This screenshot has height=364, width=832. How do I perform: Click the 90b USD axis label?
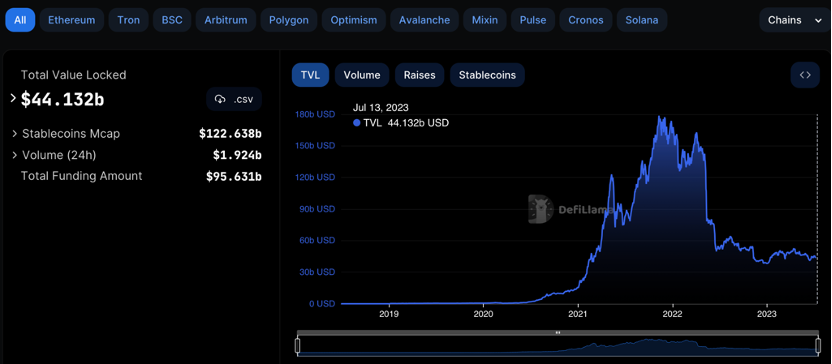click(x=317, y=209)
